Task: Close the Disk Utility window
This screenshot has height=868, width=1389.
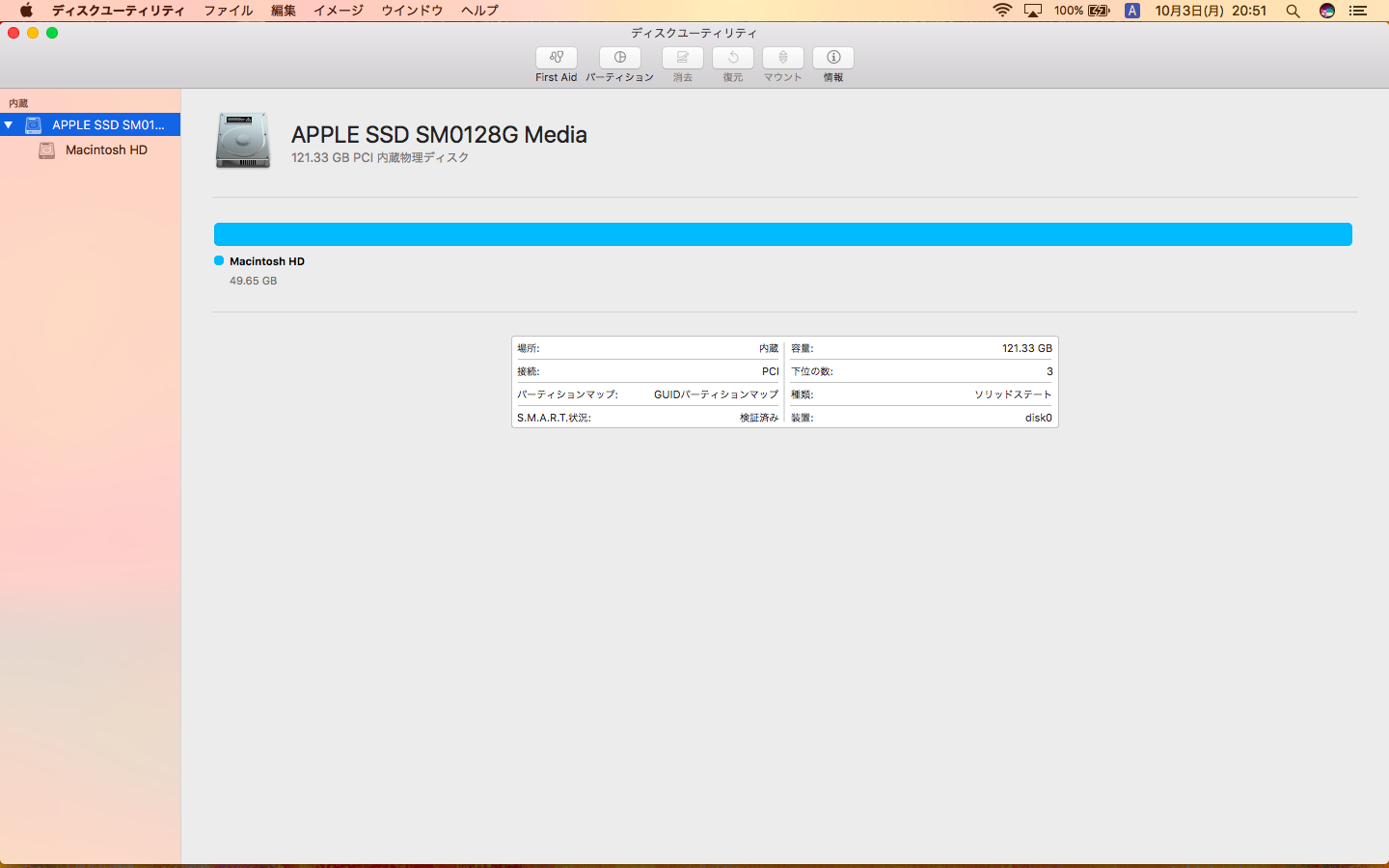Action: pyautogui.click(x=14, y=33)
